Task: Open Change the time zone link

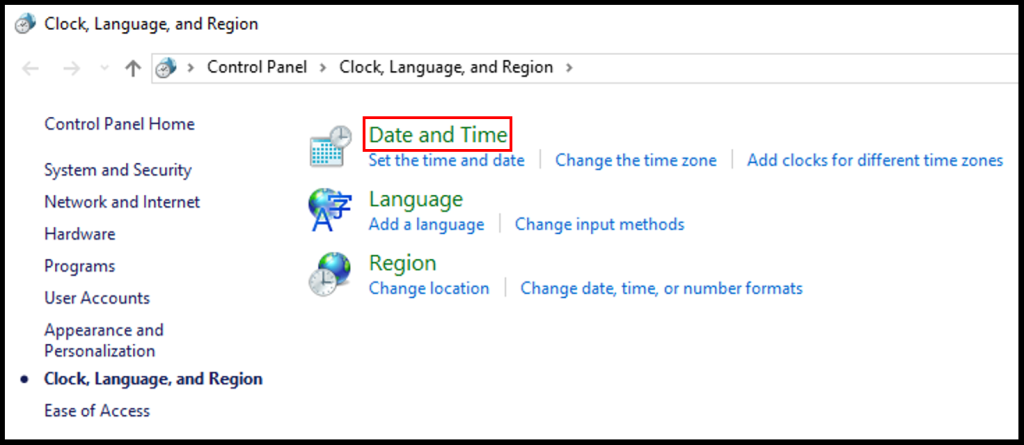Action: (x=636, y=160)
